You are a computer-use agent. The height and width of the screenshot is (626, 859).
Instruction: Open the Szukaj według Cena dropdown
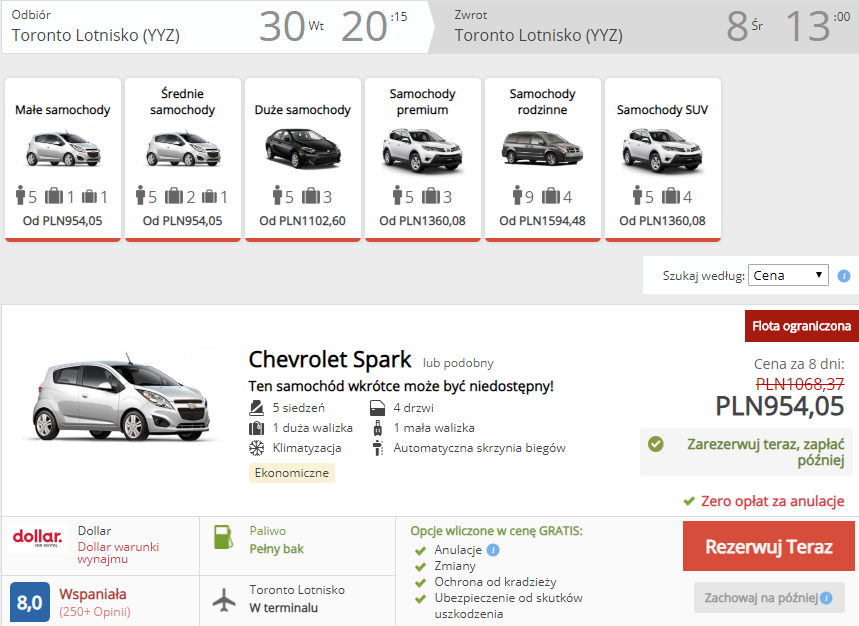pos(788,275)
